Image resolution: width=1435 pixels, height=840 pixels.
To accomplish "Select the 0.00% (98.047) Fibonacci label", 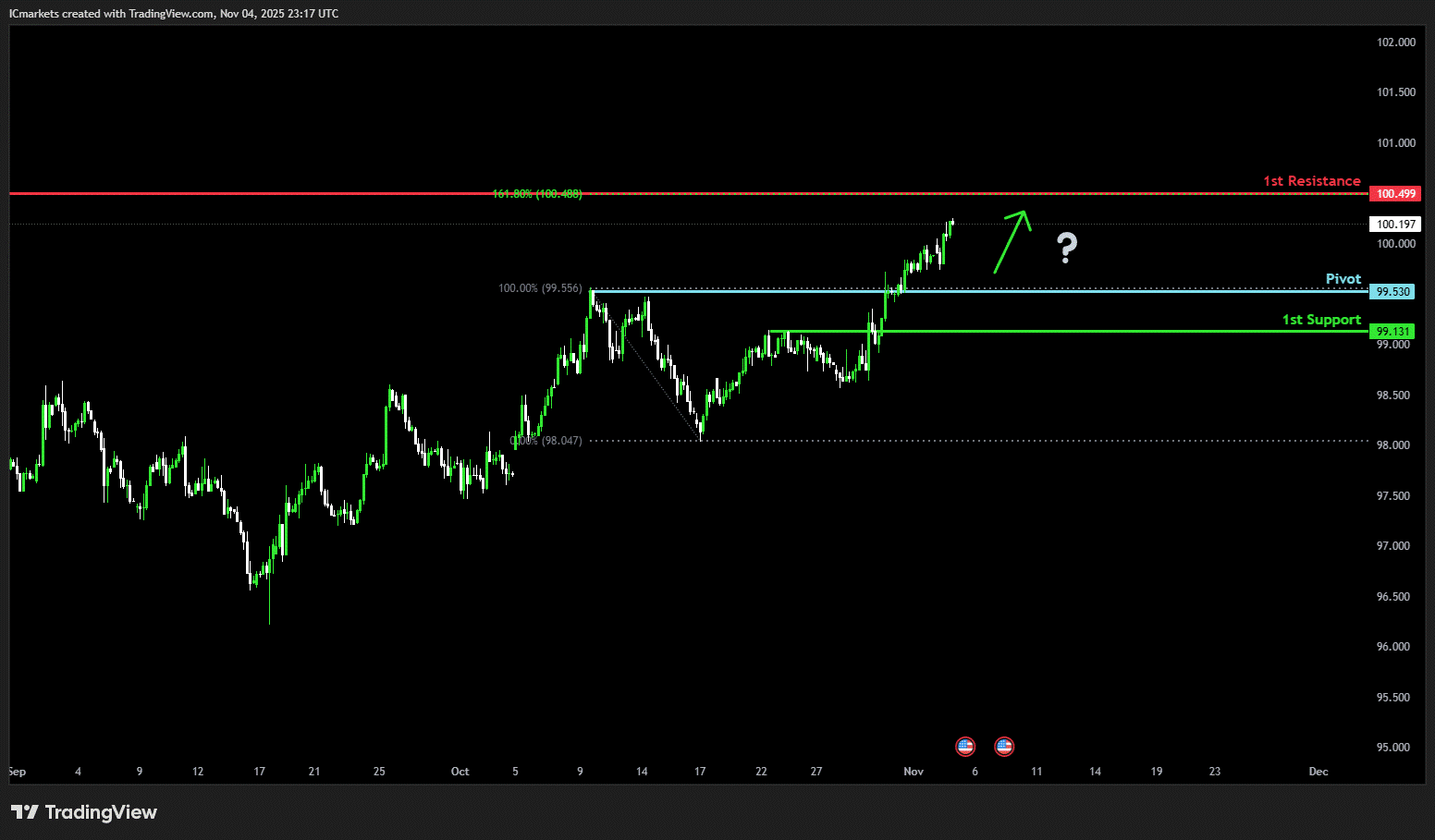I will click(547, 441).
